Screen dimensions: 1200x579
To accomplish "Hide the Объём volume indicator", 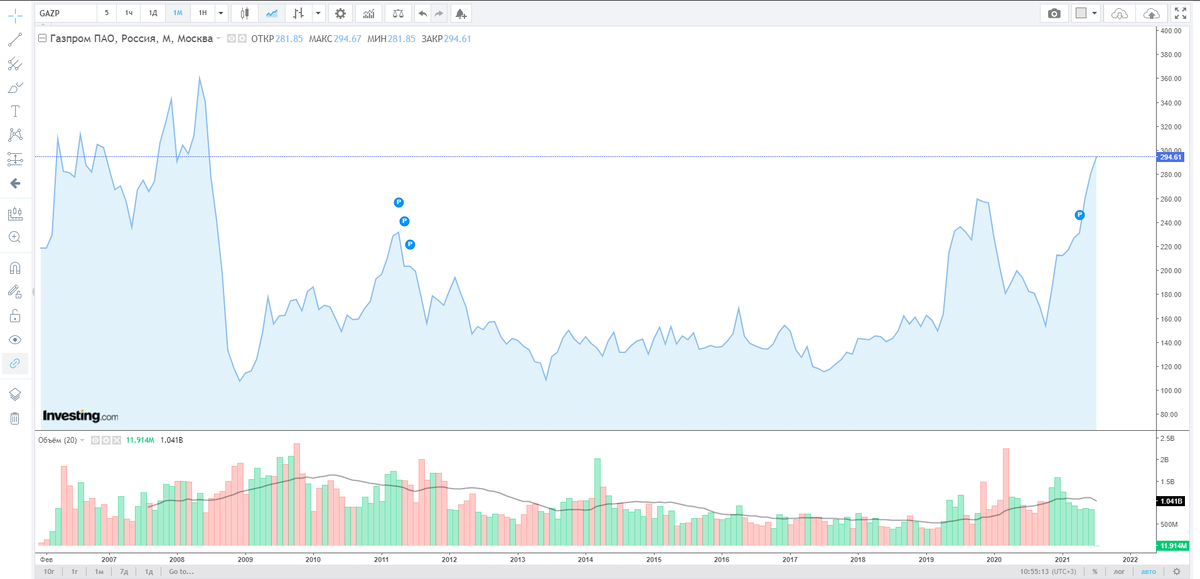I will [x=94, y=440].
